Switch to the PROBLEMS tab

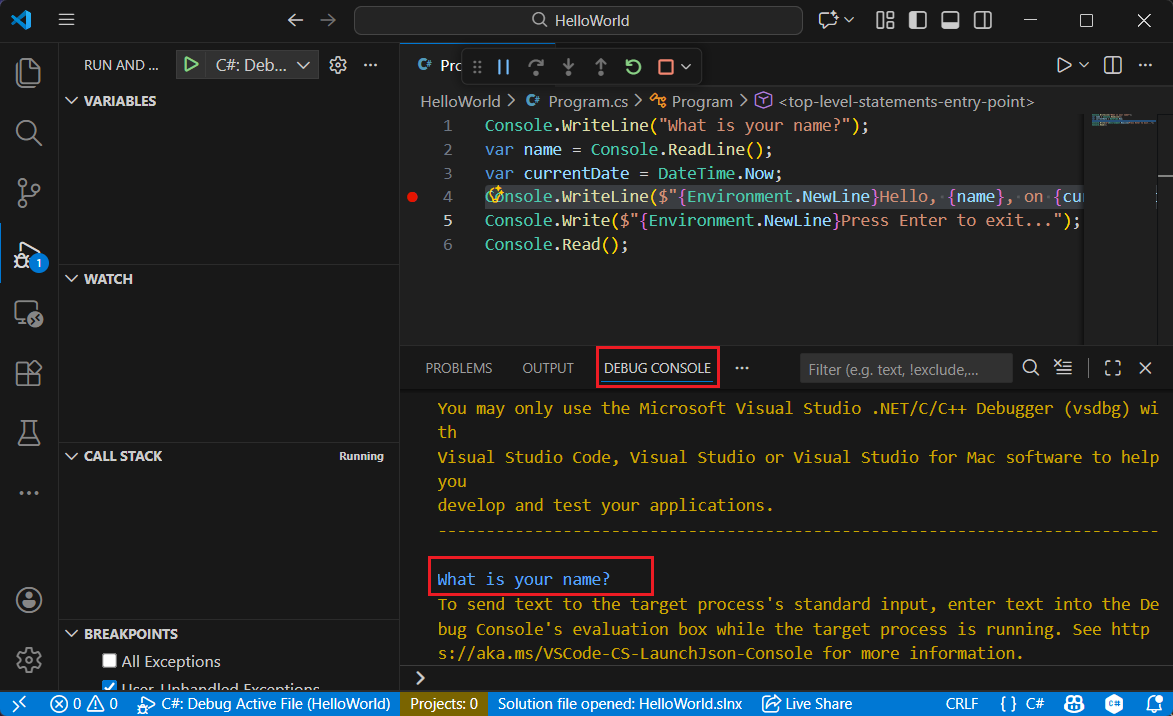click(x=458, y=367)
